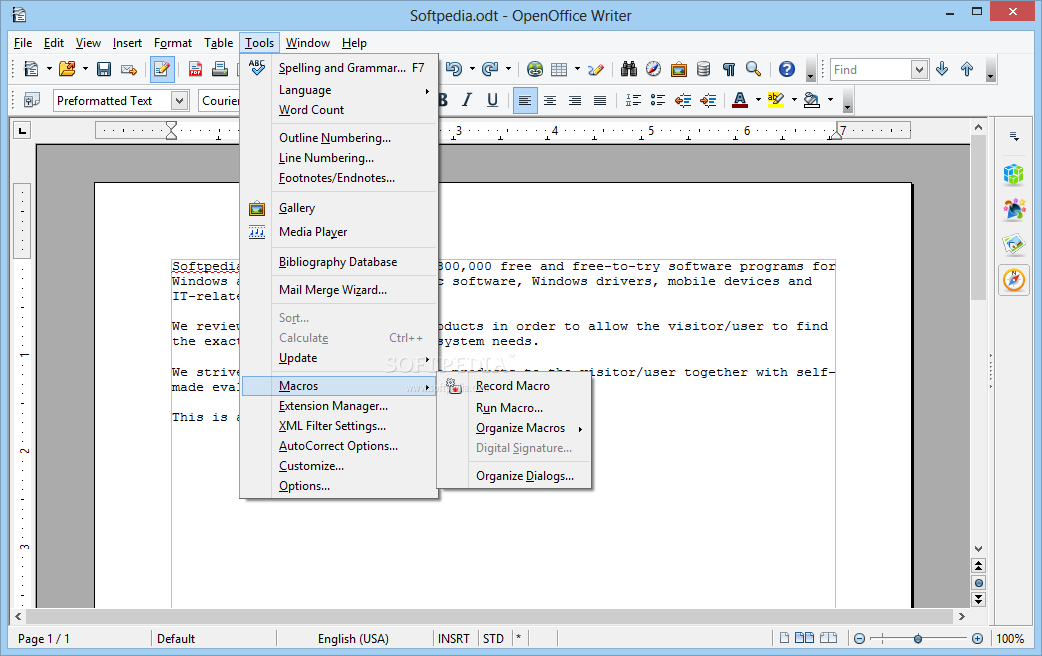Open sidebar Properties panel icon
The height and width of the screenshot is (656, 1042).
[x=1014, y=175]
